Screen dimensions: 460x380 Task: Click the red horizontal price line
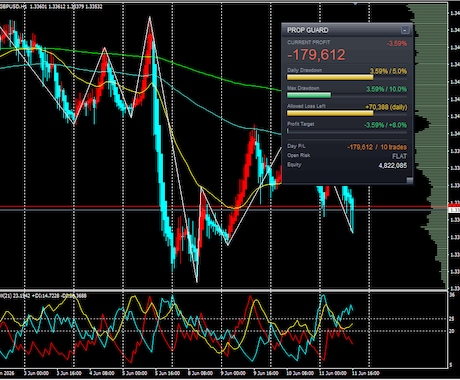[x=223, y=207]
